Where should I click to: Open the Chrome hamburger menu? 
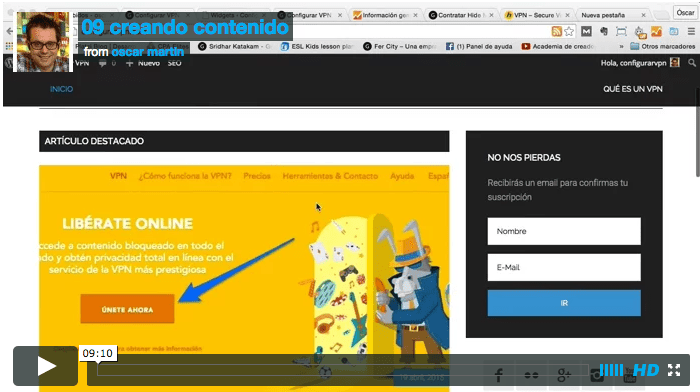point(691,31)
